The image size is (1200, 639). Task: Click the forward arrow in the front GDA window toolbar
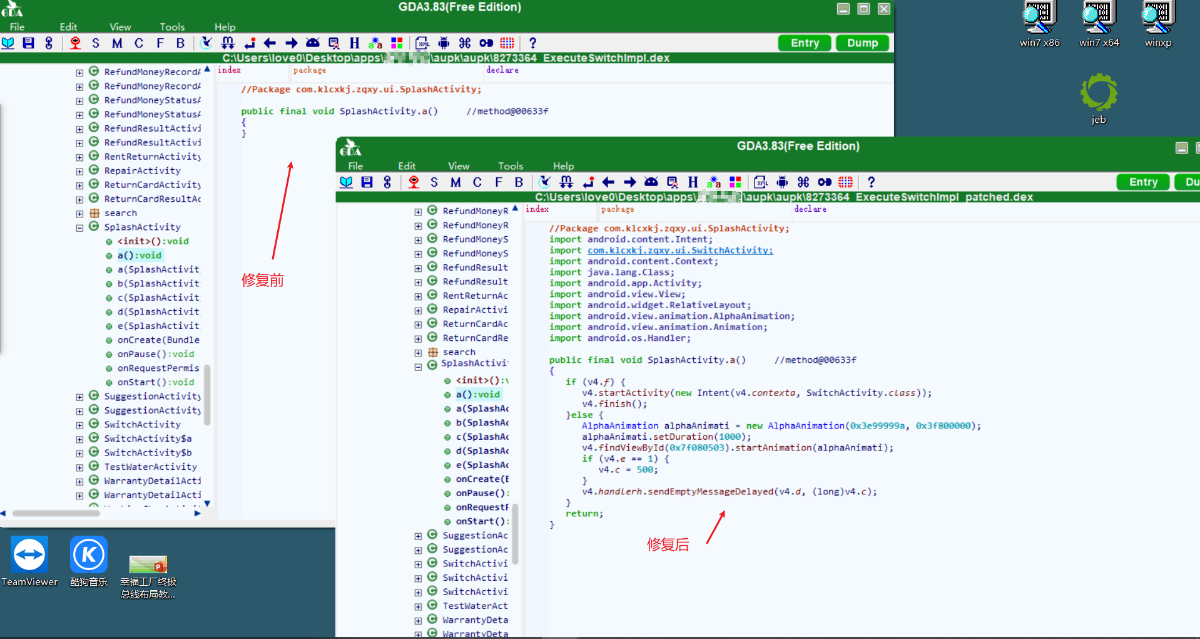point(630,182)
